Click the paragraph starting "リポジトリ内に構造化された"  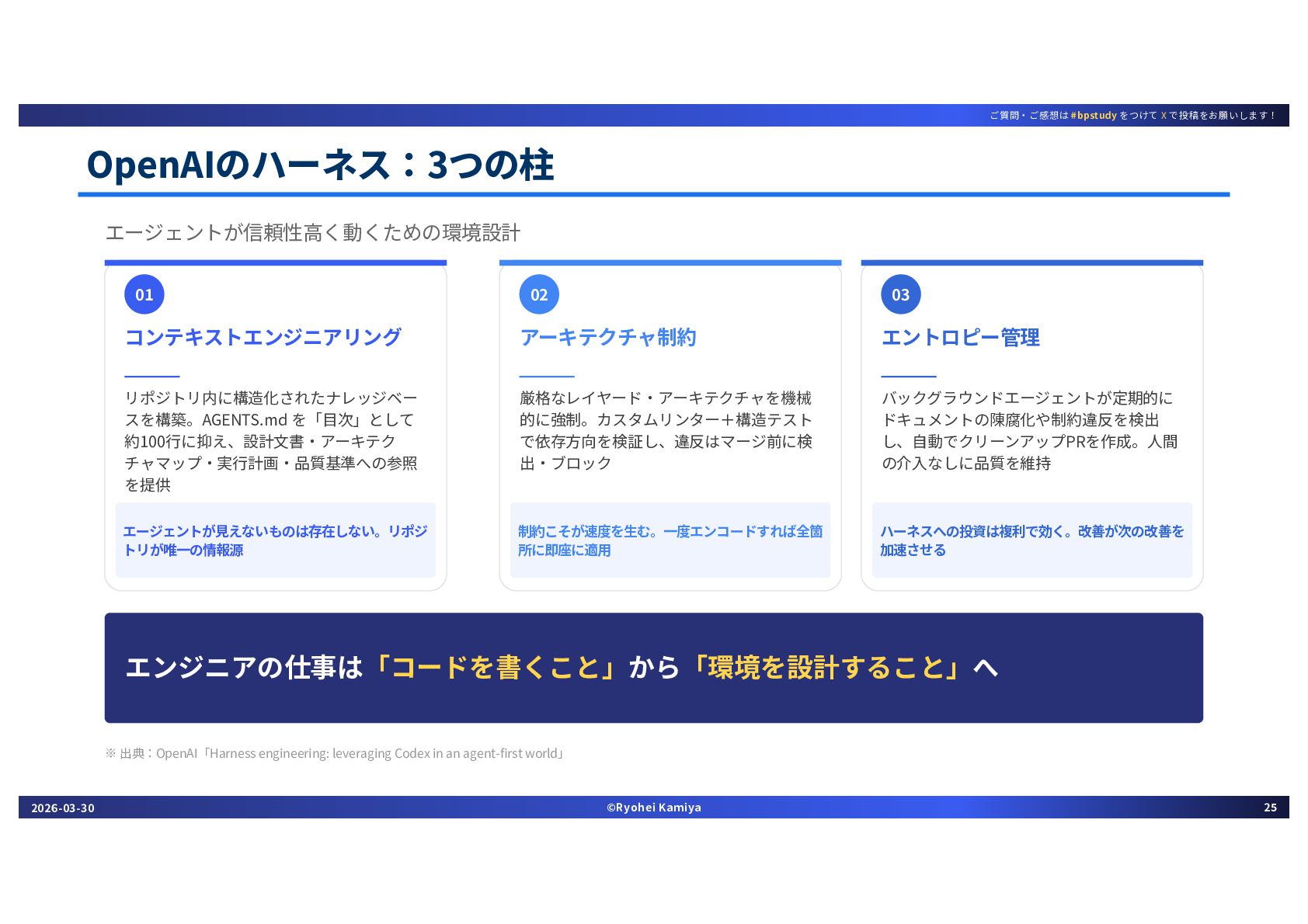[x=271, y=441]
